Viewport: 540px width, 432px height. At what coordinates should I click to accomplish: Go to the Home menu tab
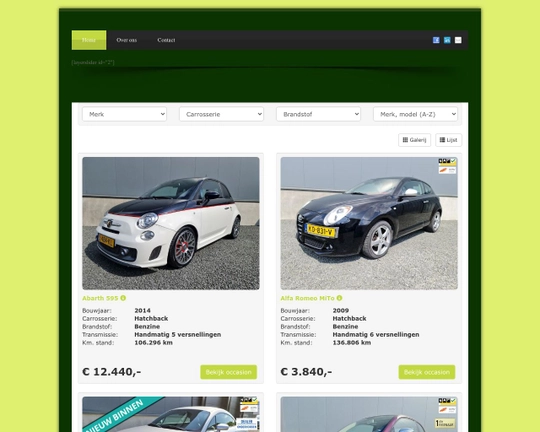click(89, 40)
